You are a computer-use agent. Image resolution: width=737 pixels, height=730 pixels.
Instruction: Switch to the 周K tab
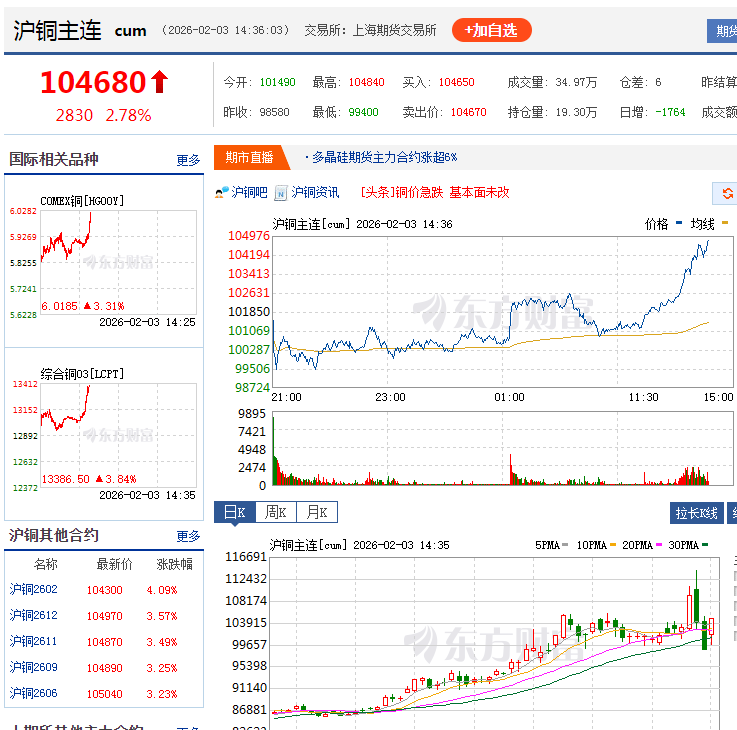click(276, 512)
